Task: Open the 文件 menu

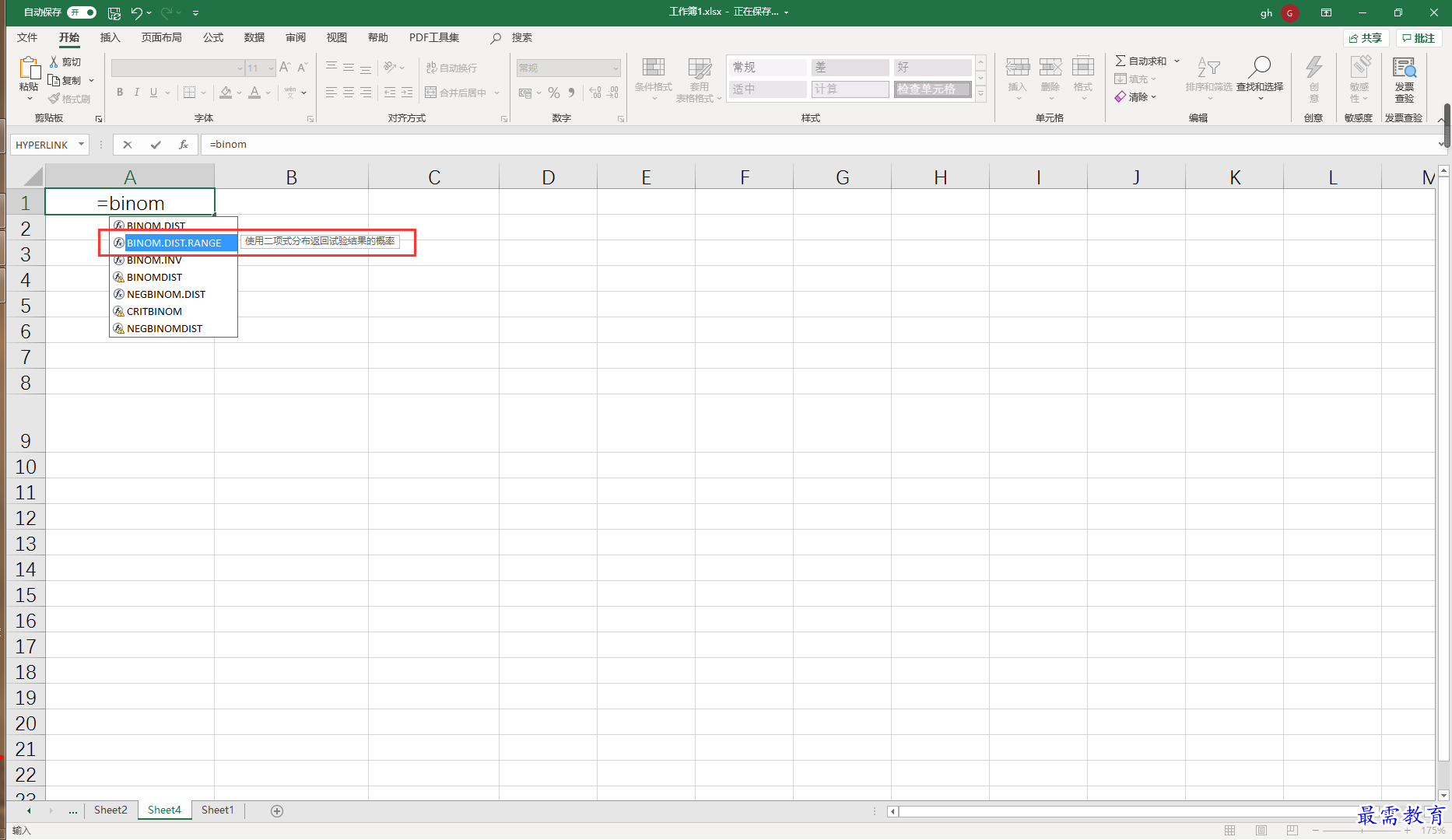Action: (x=27, y=37)
